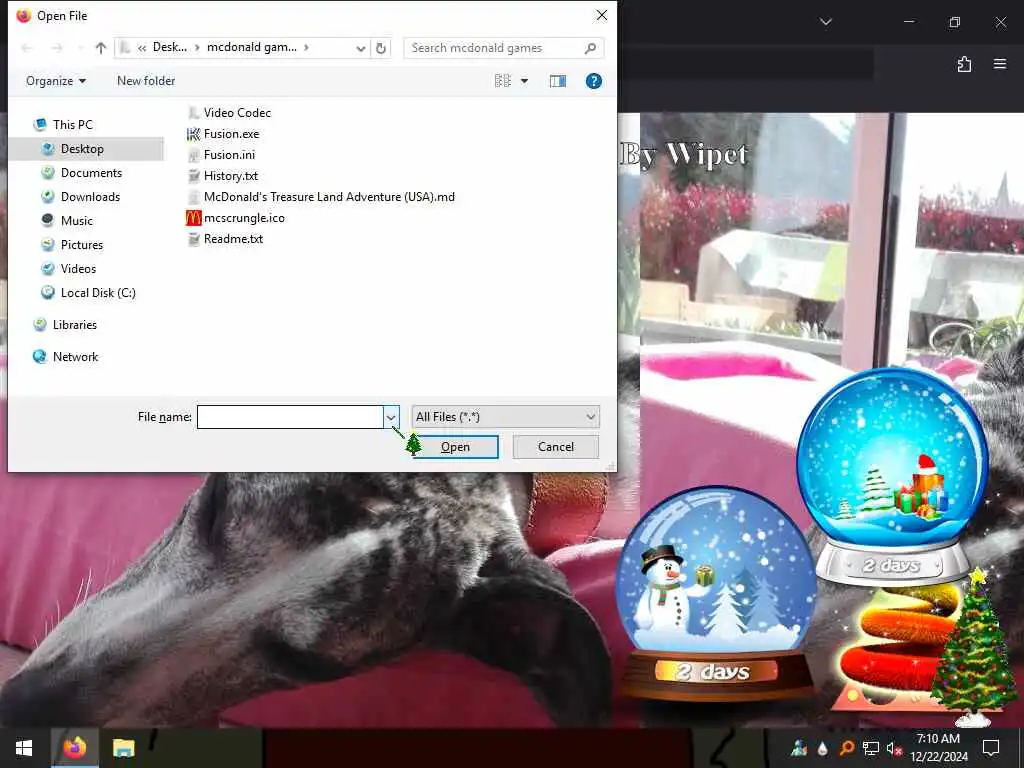Click the volume speaker tray icon

pyautogui.click(x=893, y=748)
